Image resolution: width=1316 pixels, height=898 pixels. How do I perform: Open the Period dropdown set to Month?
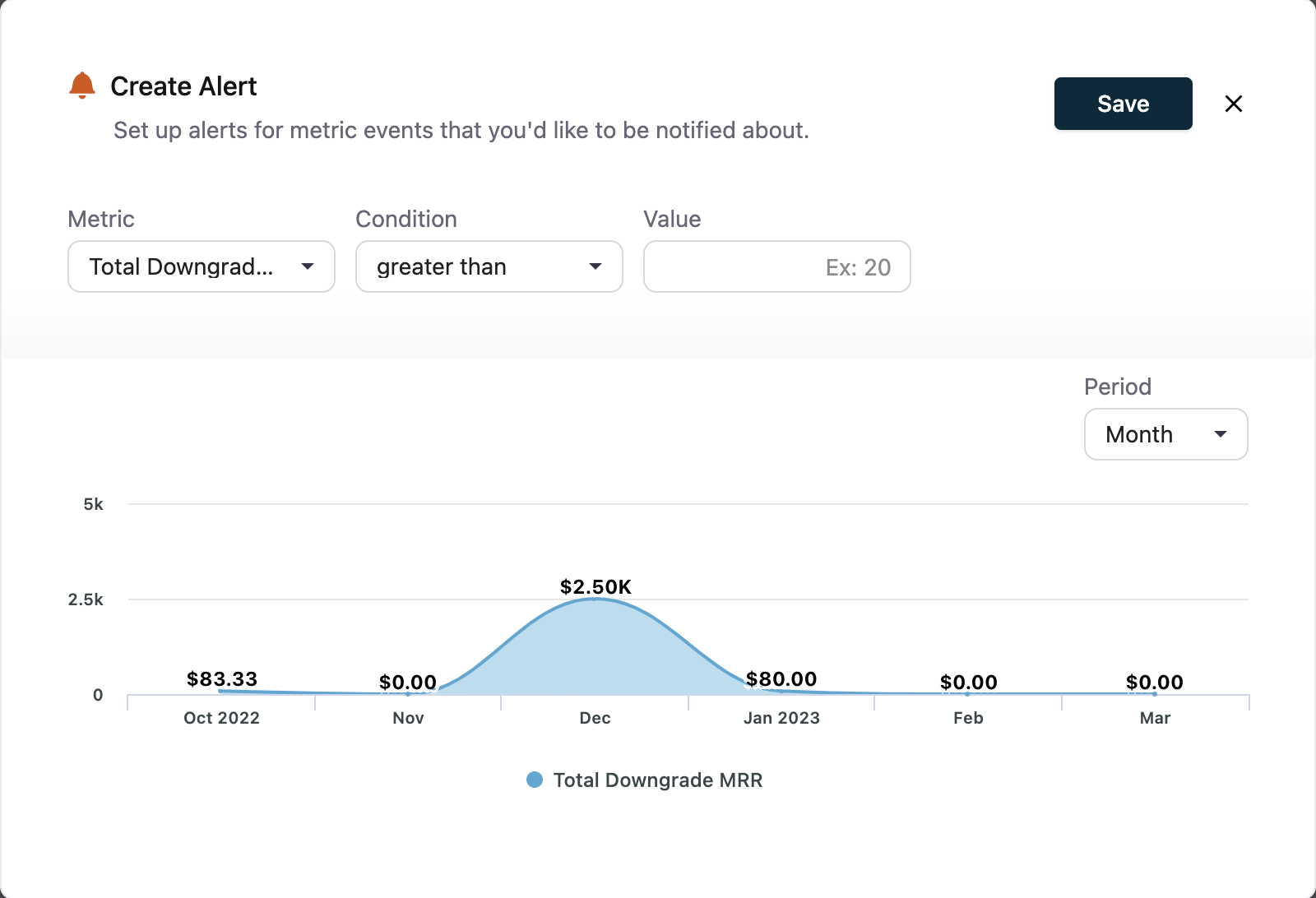point(1165,434)
